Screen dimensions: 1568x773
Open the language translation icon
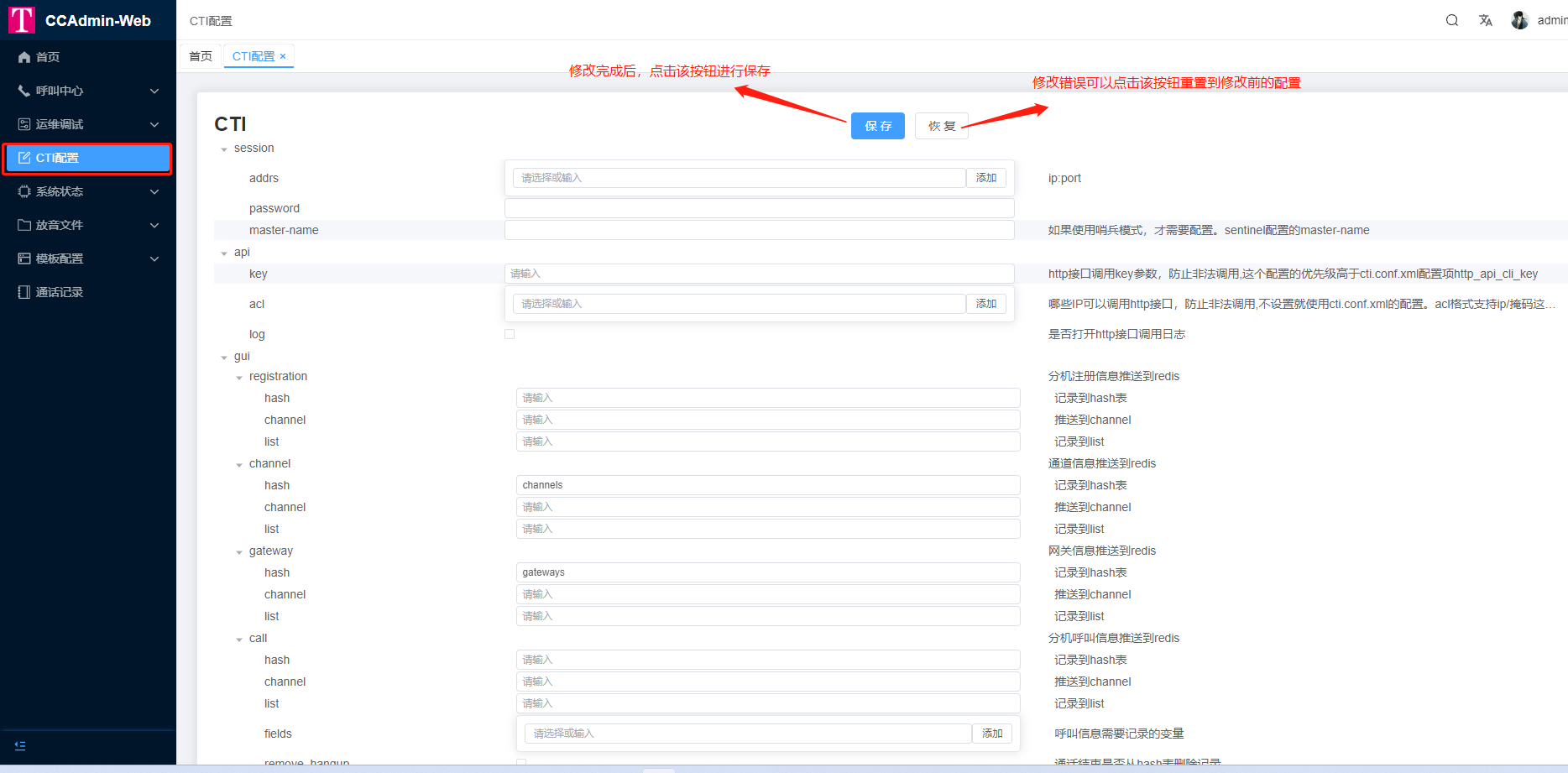tap(1485, 20)
